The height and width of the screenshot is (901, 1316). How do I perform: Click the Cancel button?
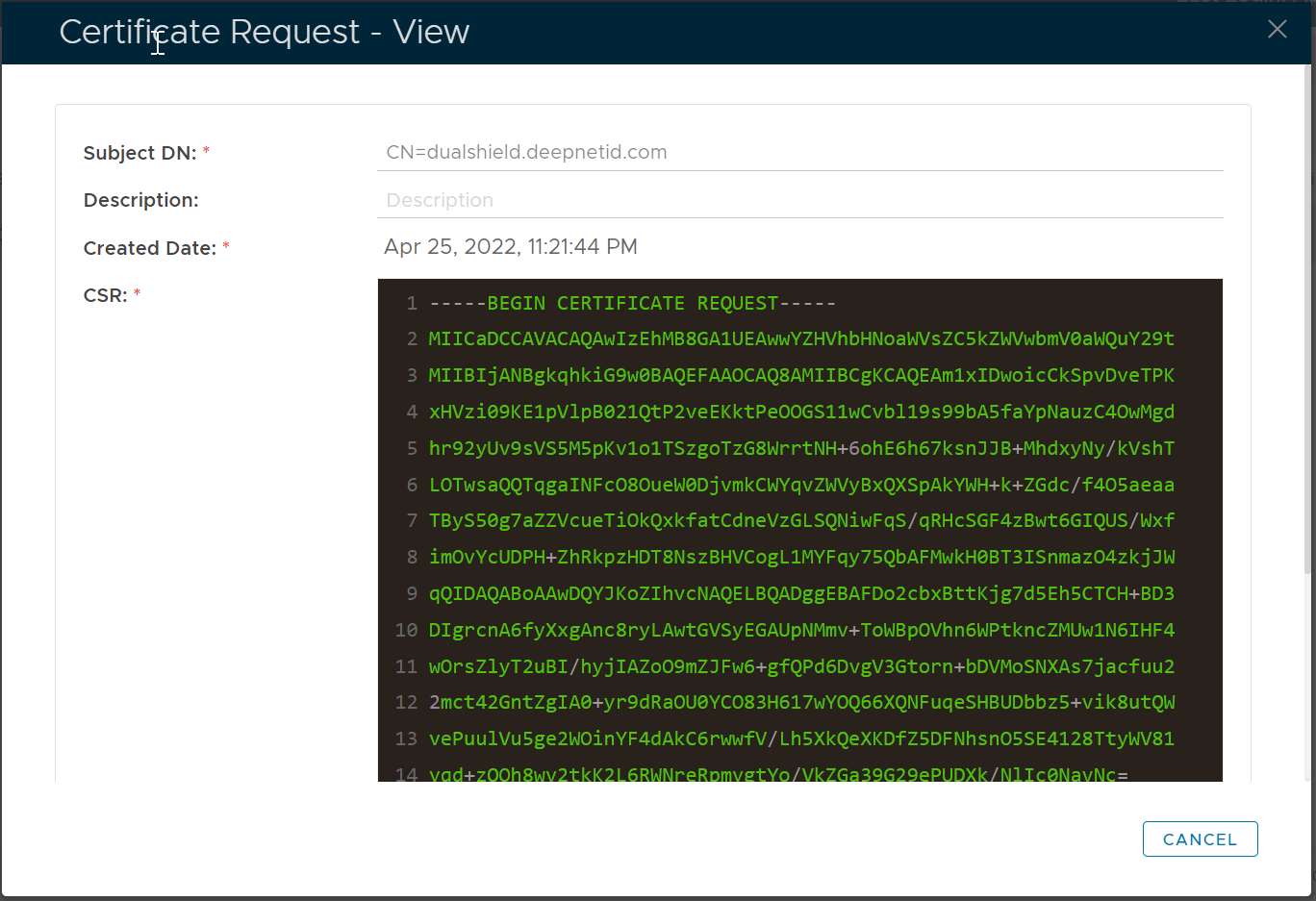pyautogui.click(x=1200, y=838)
